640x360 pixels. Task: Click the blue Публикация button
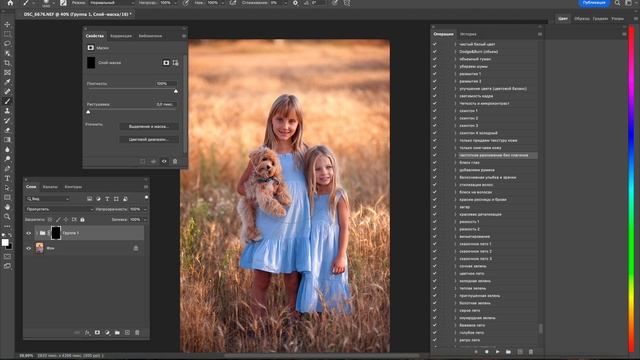point(594,3)
